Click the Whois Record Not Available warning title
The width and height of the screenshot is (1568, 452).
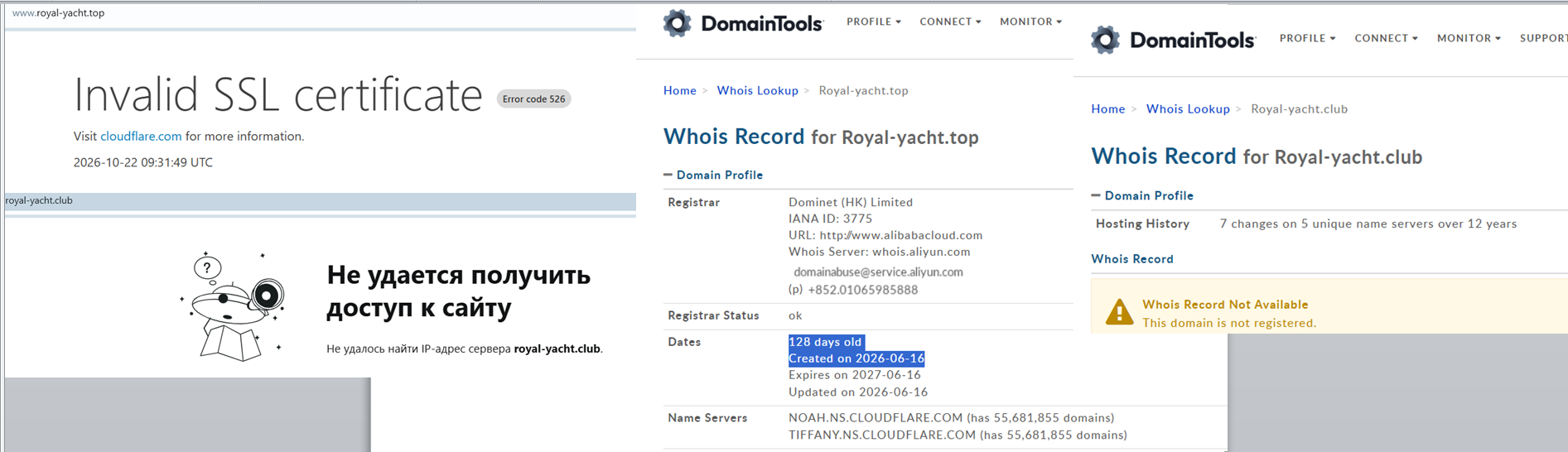tap(1225, 305)
